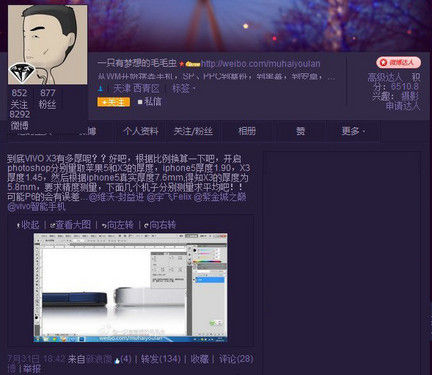Open the 评论(28) comments
Image resolution: width=432 pixels, height=375 pixels.
click(x=236, y=359)
